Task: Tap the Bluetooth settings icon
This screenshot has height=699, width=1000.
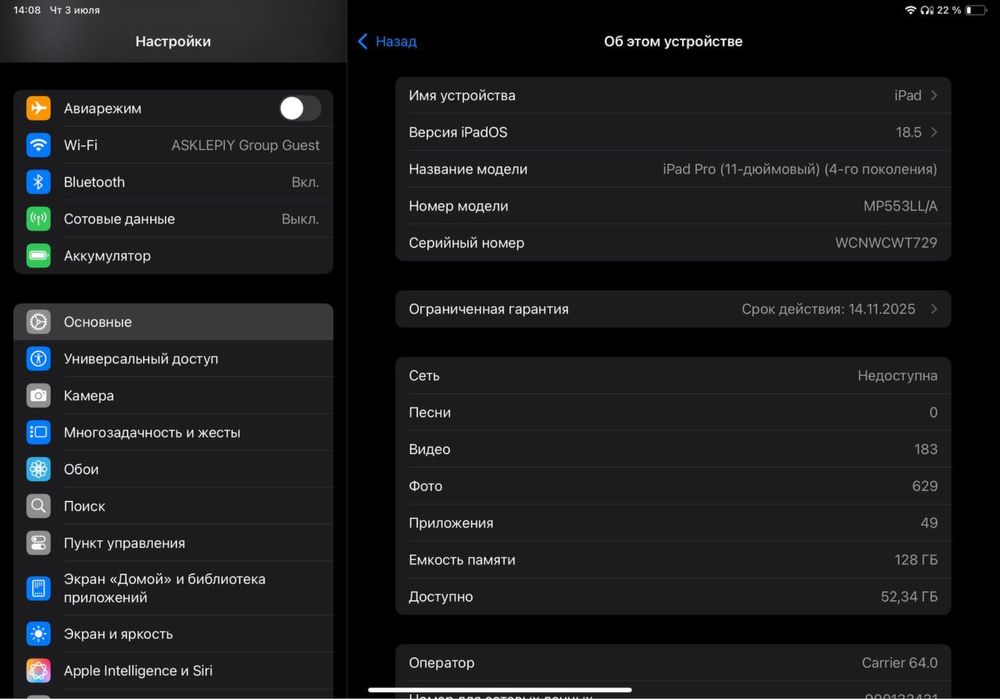Action: tap(38, 182)
